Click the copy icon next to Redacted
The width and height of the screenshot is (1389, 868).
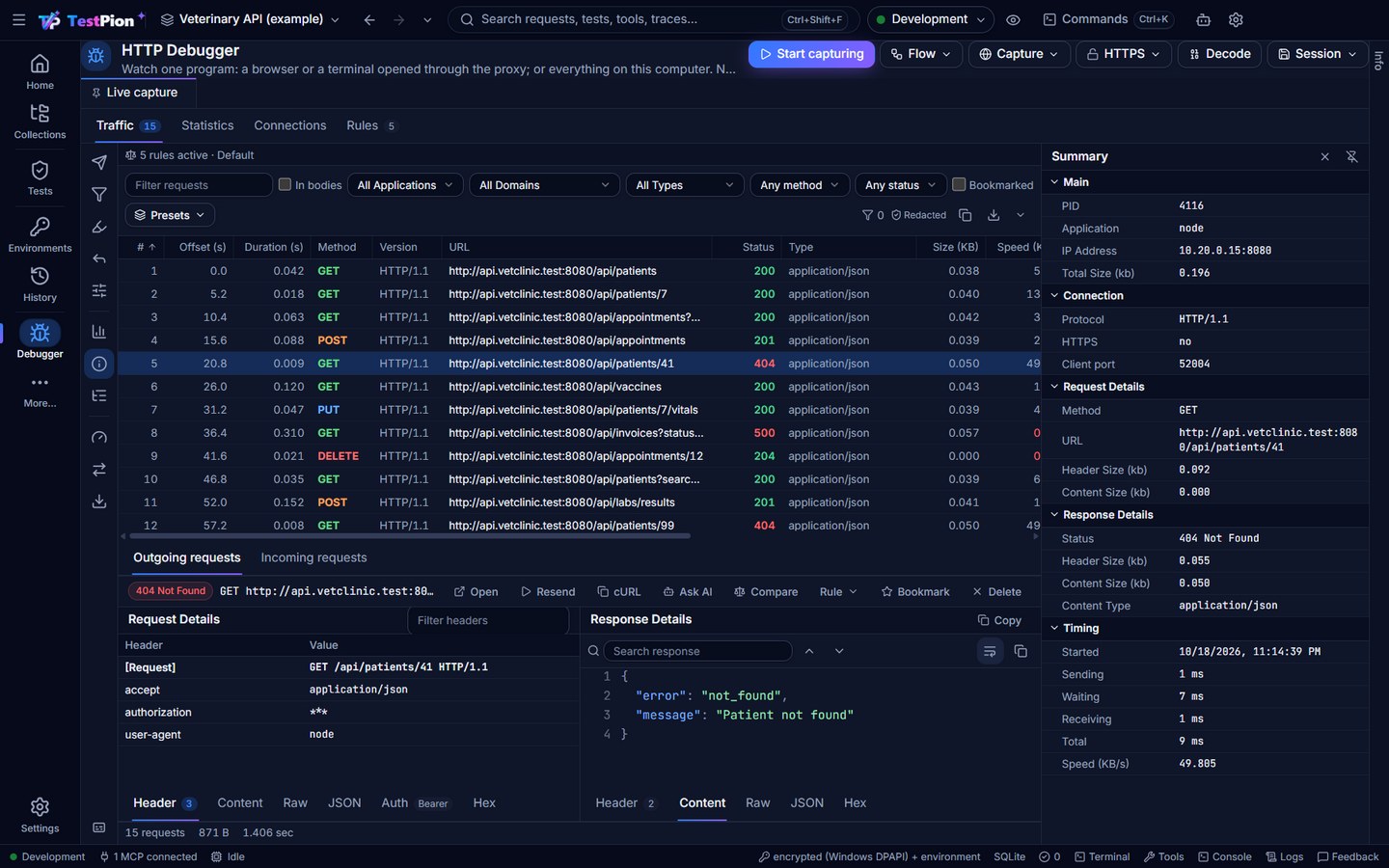point(966,215)
